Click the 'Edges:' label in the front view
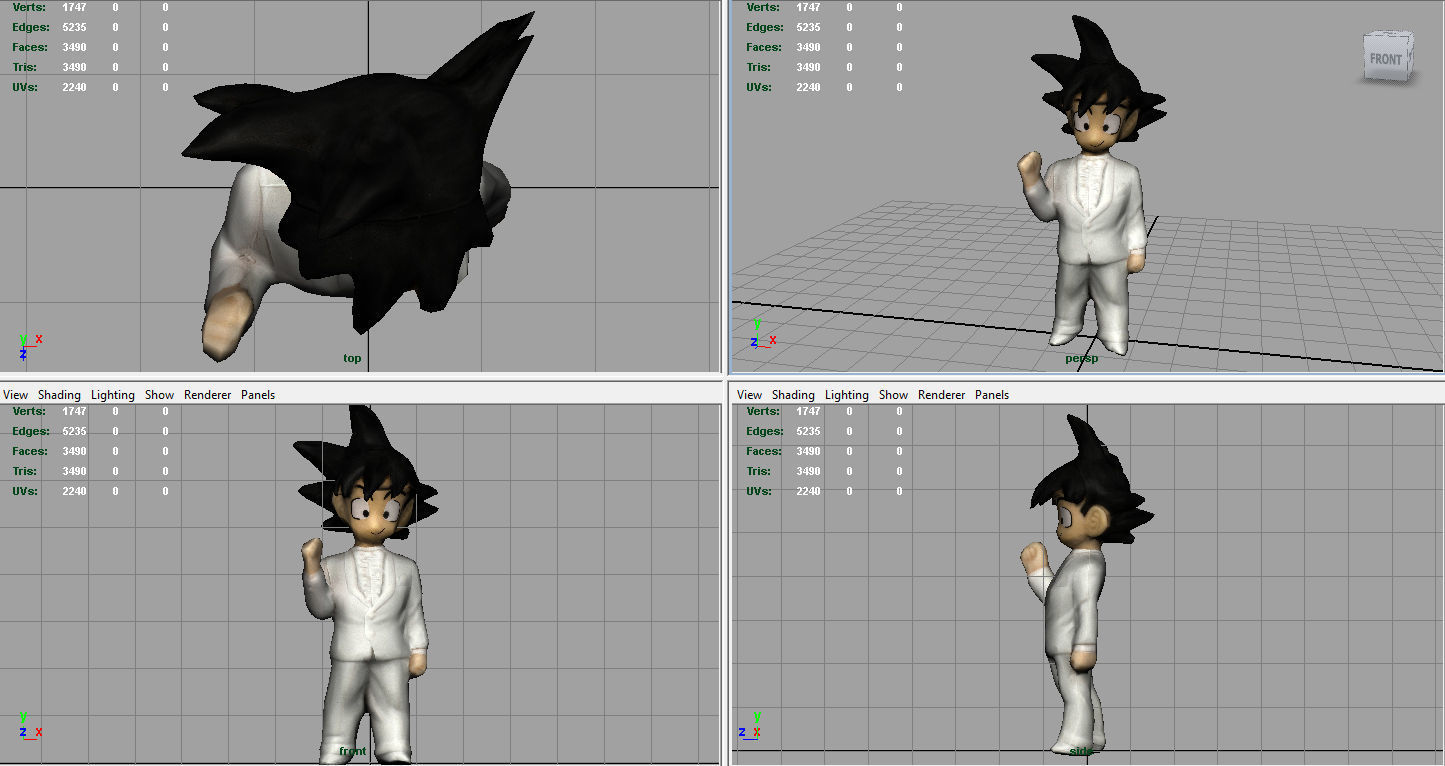The image size is (1445, 766). pos(30,431)
